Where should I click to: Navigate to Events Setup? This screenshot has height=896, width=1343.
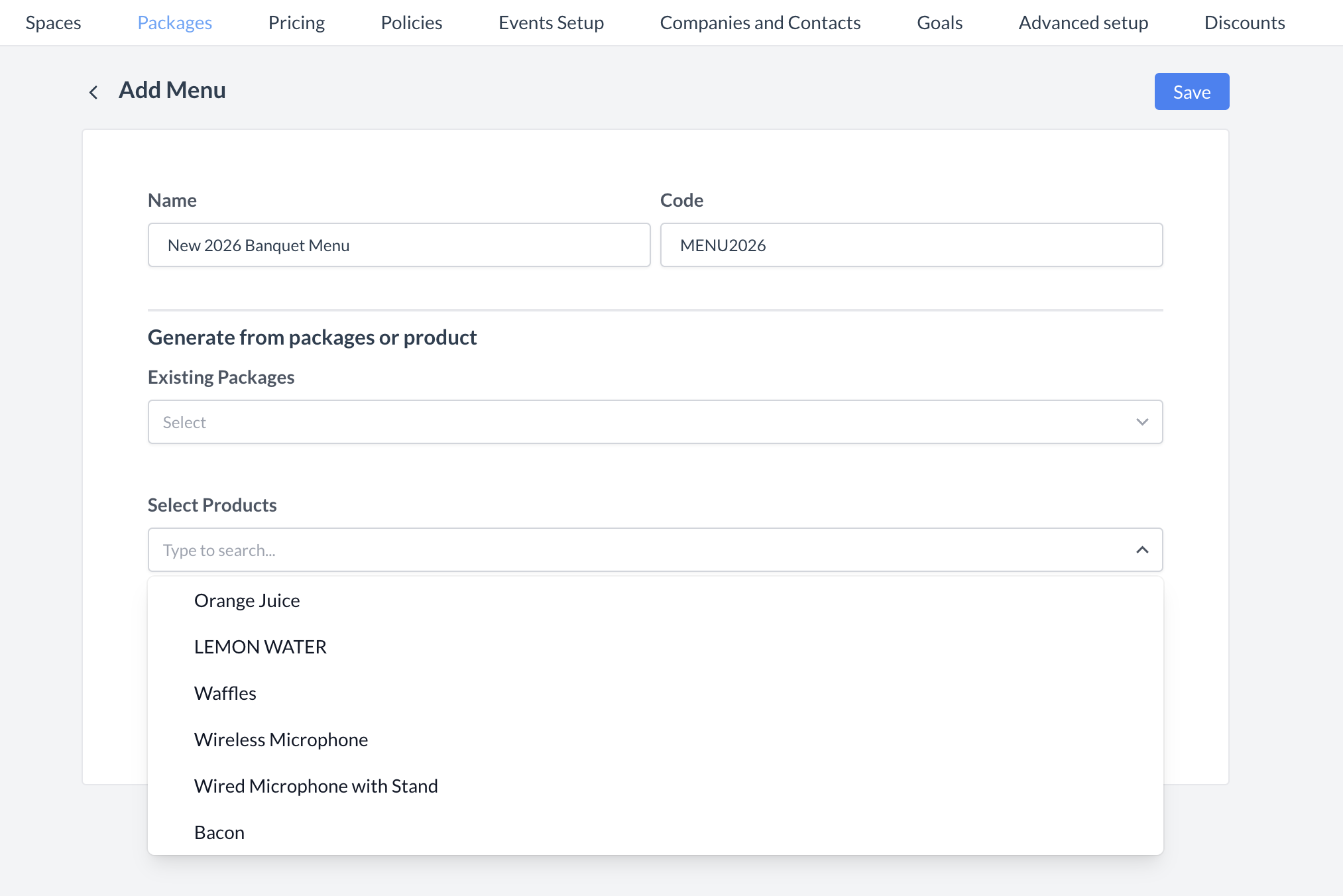(551, 22)
